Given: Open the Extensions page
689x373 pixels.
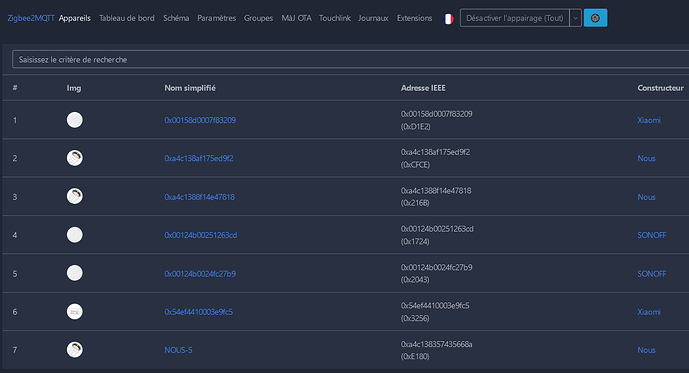Looking at the screenshot, I should click(x=414, y=18).
